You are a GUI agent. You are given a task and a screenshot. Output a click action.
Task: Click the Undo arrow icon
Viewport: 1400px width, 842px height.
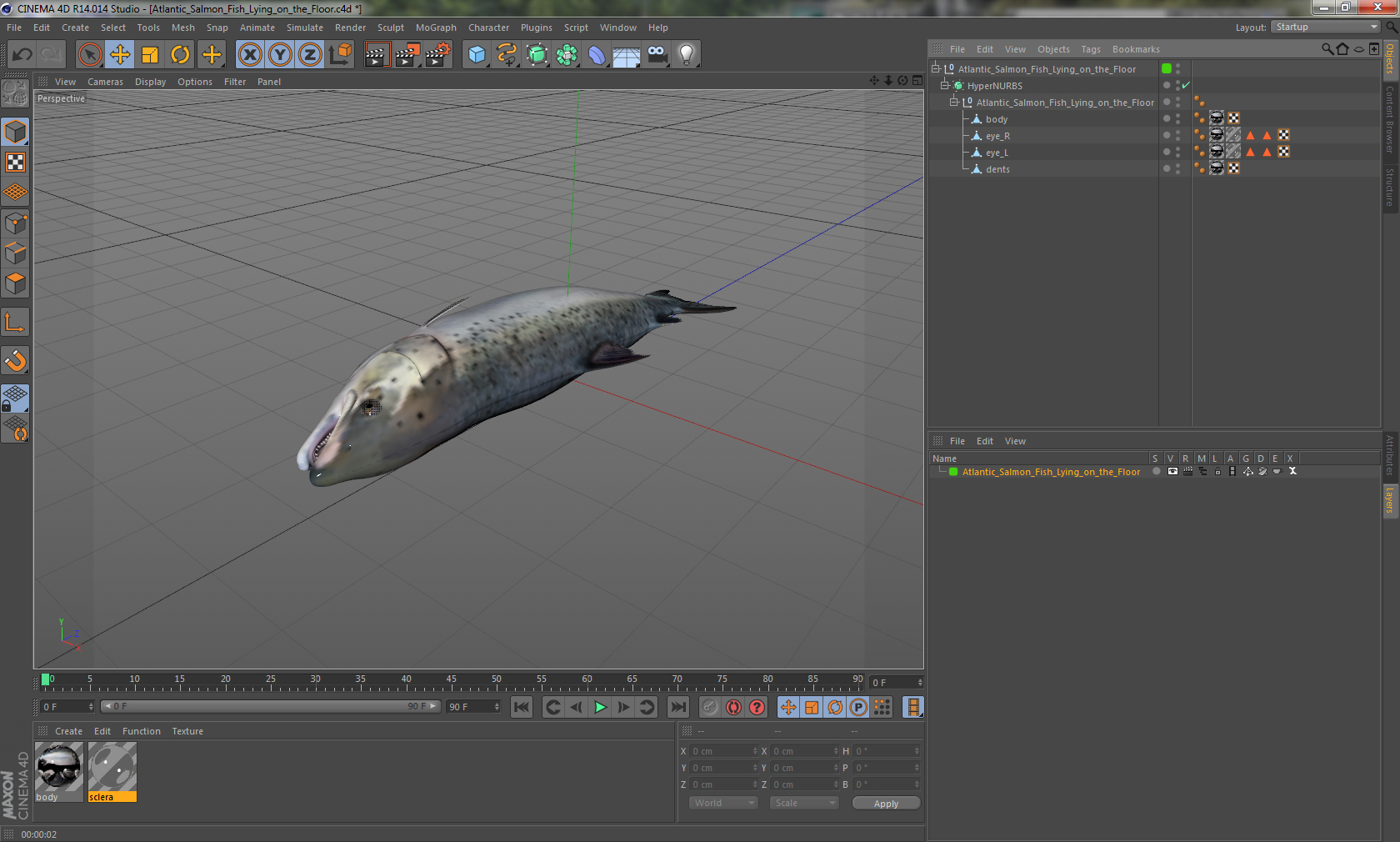pos(22,55)
